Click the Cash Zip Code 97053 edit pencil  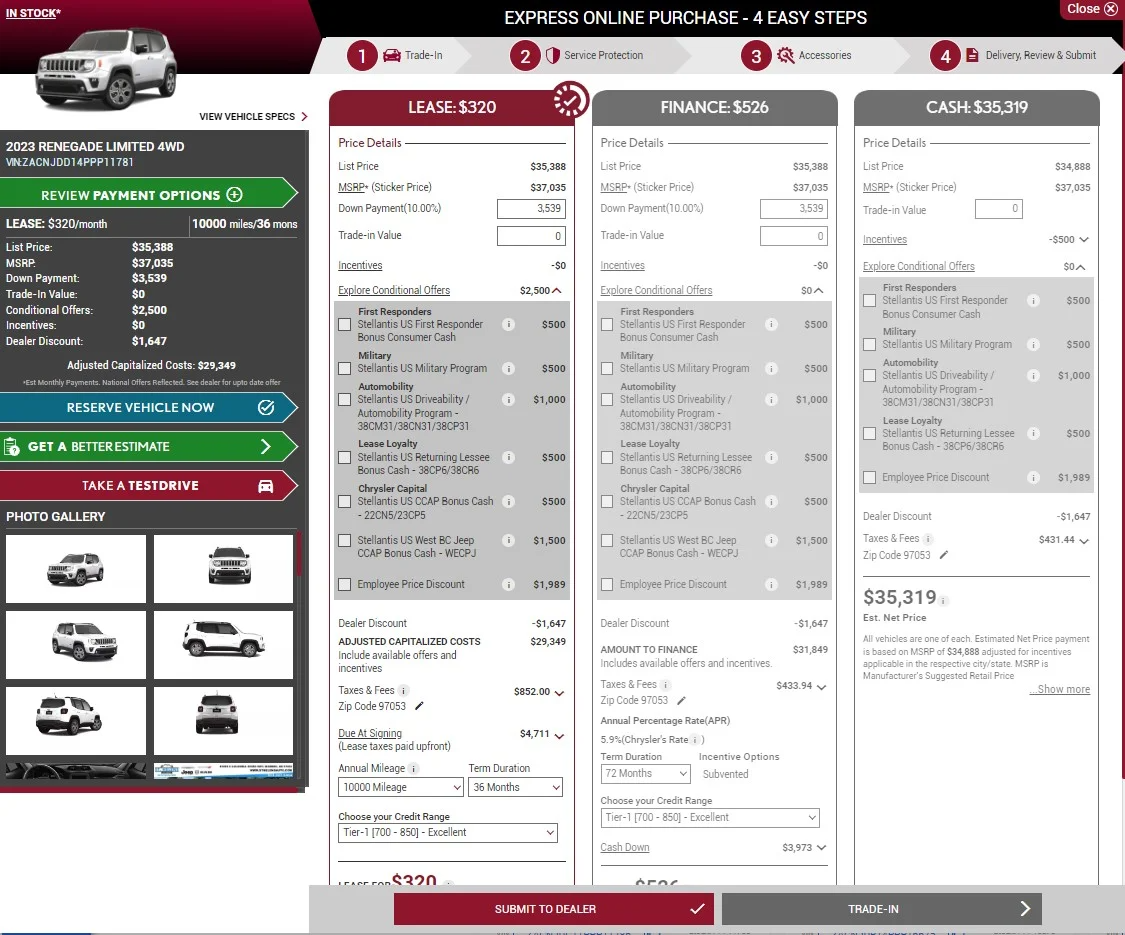(944, 555)
